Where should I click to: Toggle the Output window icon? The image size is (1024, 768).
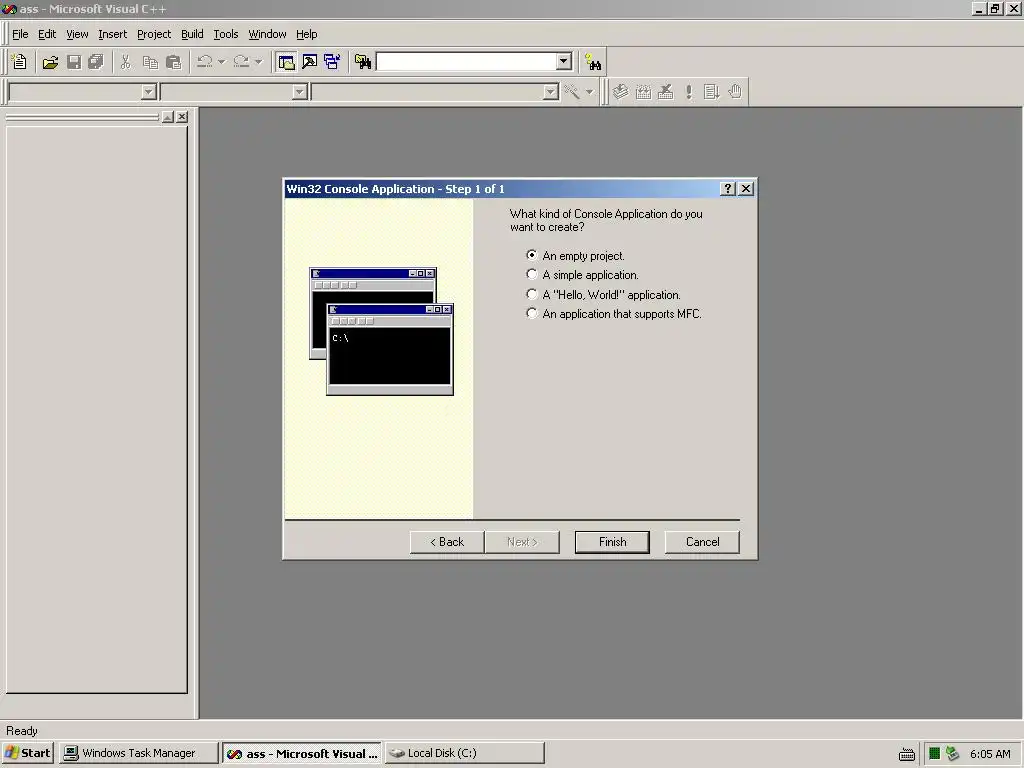[310, 62]
